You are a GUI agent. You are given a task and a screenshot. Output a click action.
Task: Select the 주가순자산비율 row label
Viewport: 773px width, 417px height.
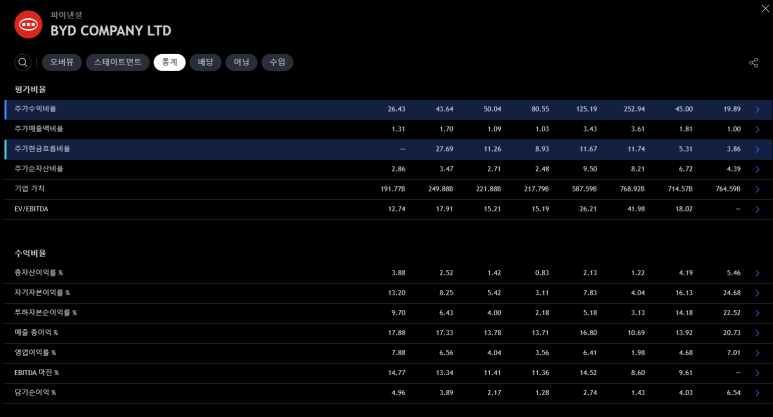pos(38,169)
